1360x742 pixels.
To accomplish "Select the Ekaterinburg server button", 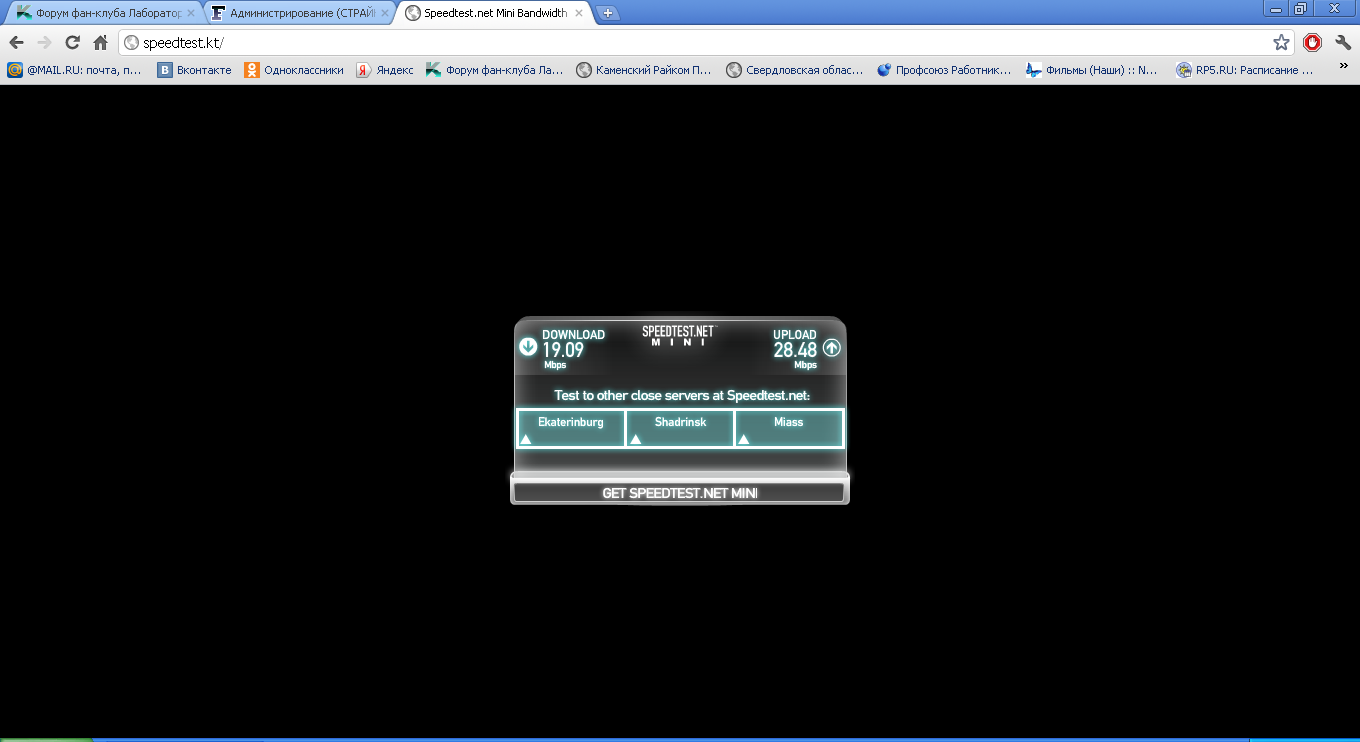I will point(571,428).
